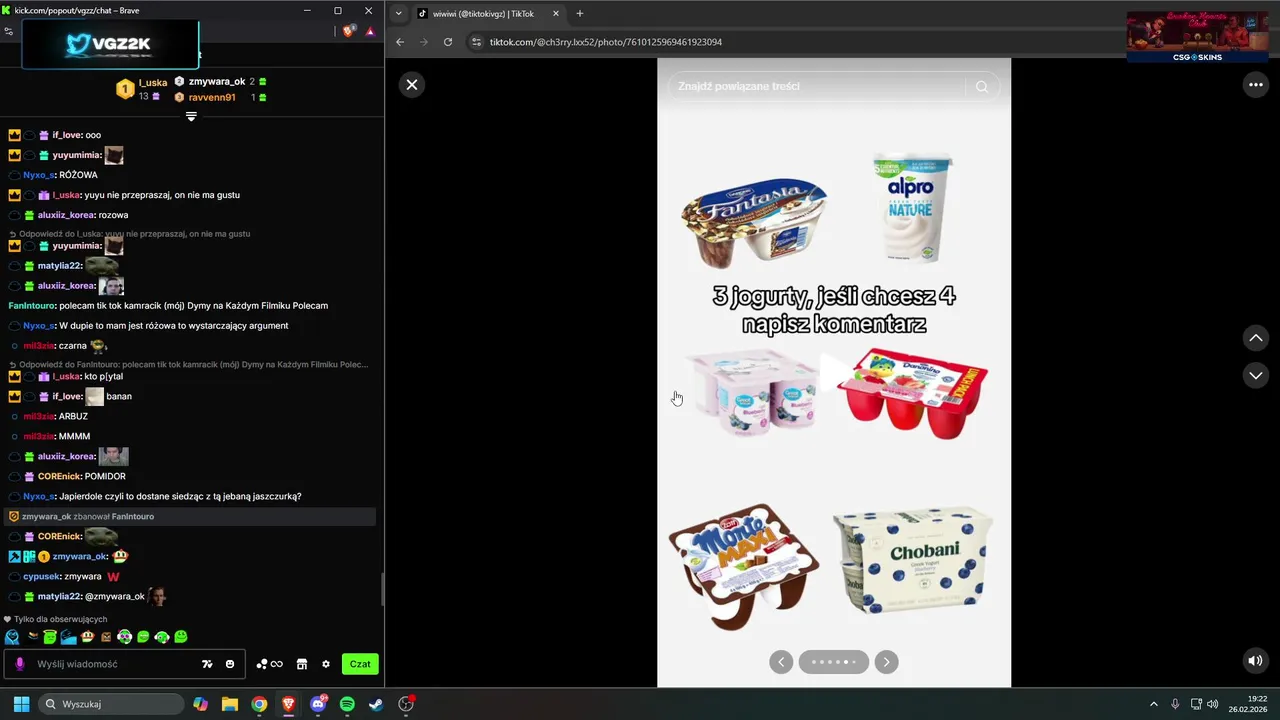
Task: Click the magnifier icon in TikTok search
Action: [982, 87]
